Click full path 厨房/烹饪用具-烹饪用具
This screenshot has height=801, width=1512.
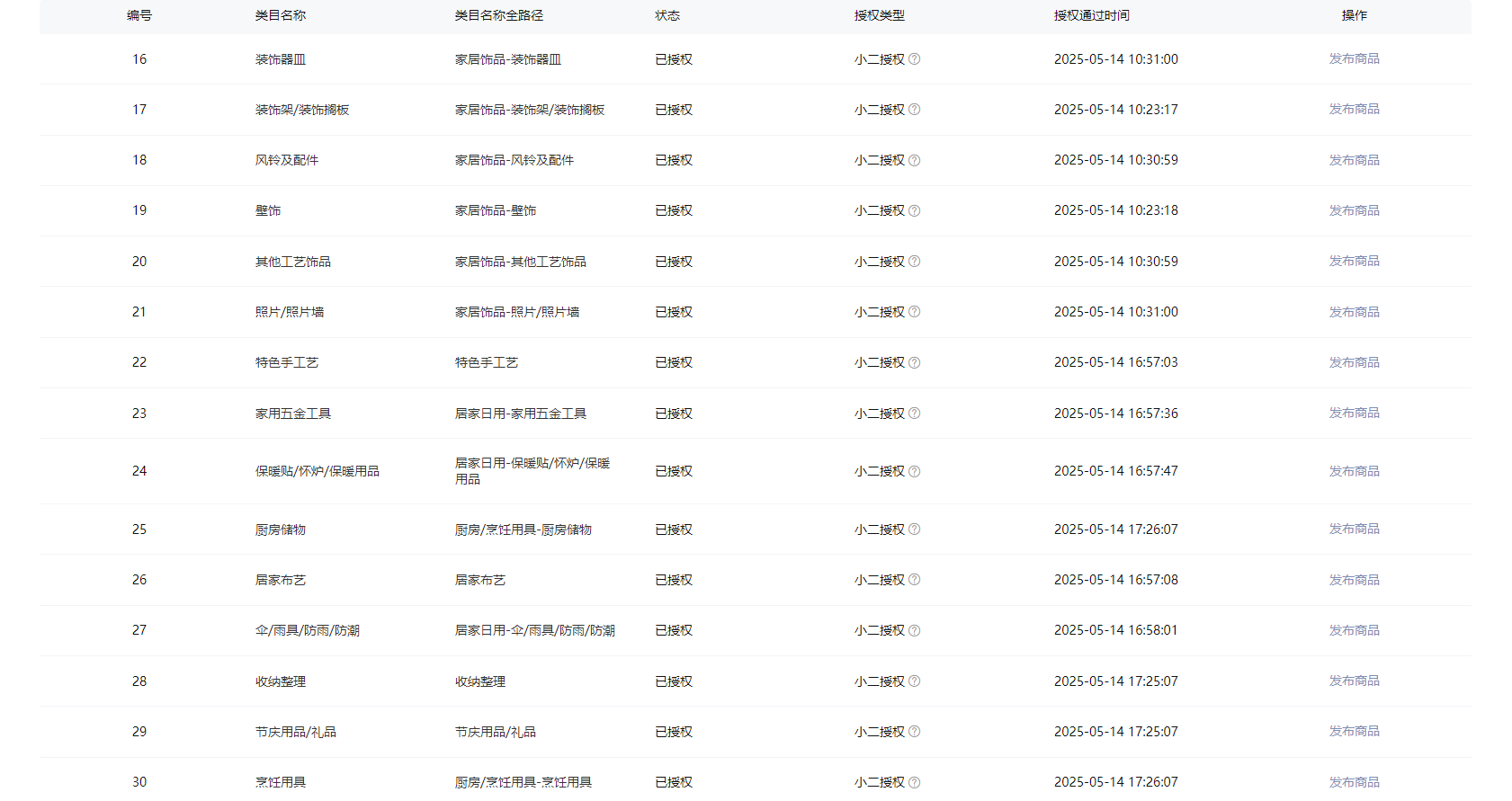point(523,782)
